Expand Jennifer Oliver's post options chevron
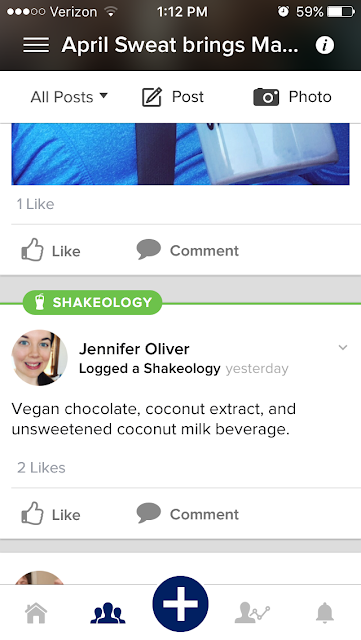361x640 pixels. [x=343, y=348]
